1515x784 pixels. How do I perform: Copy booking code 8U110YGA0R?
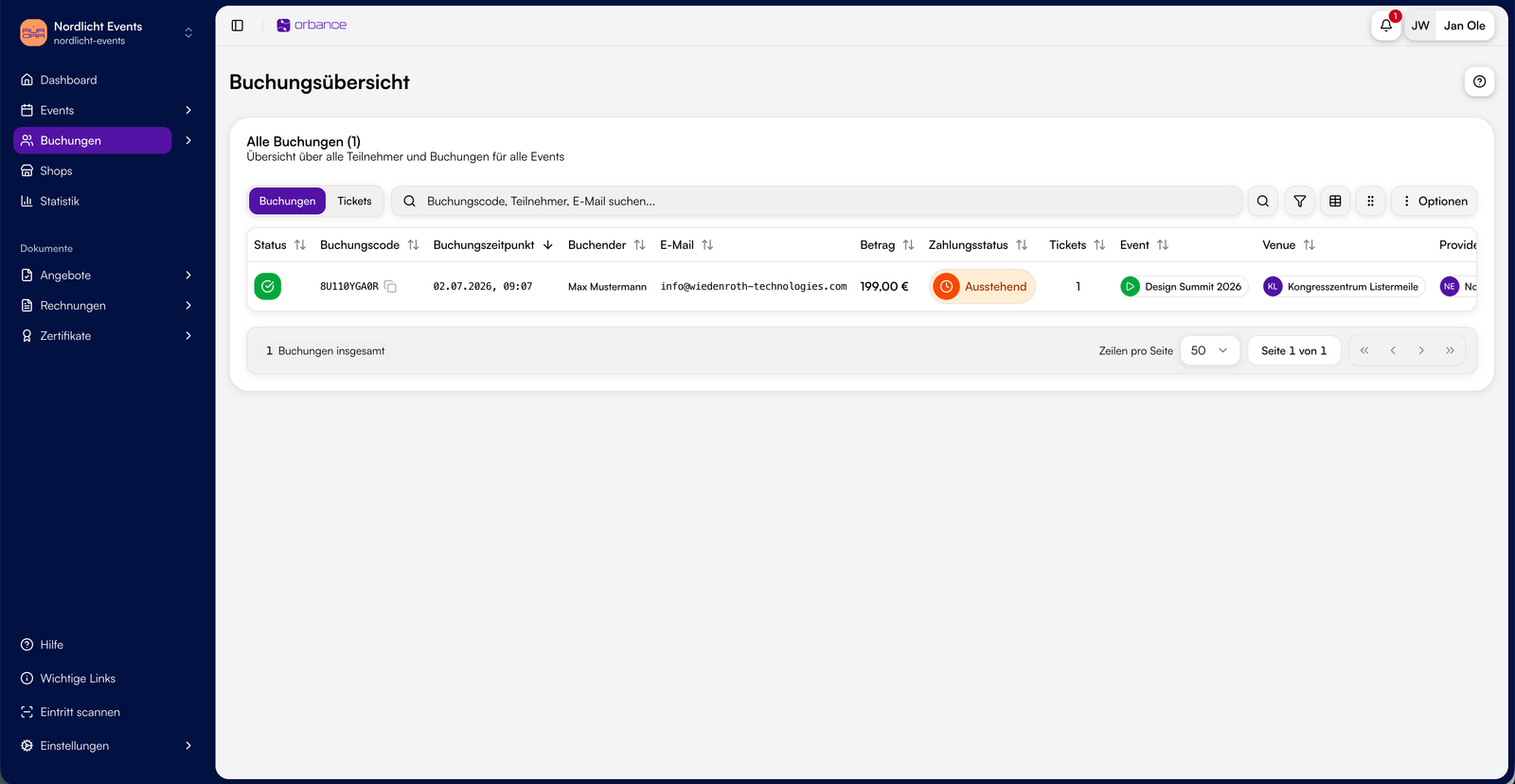(x=390, y=287)
